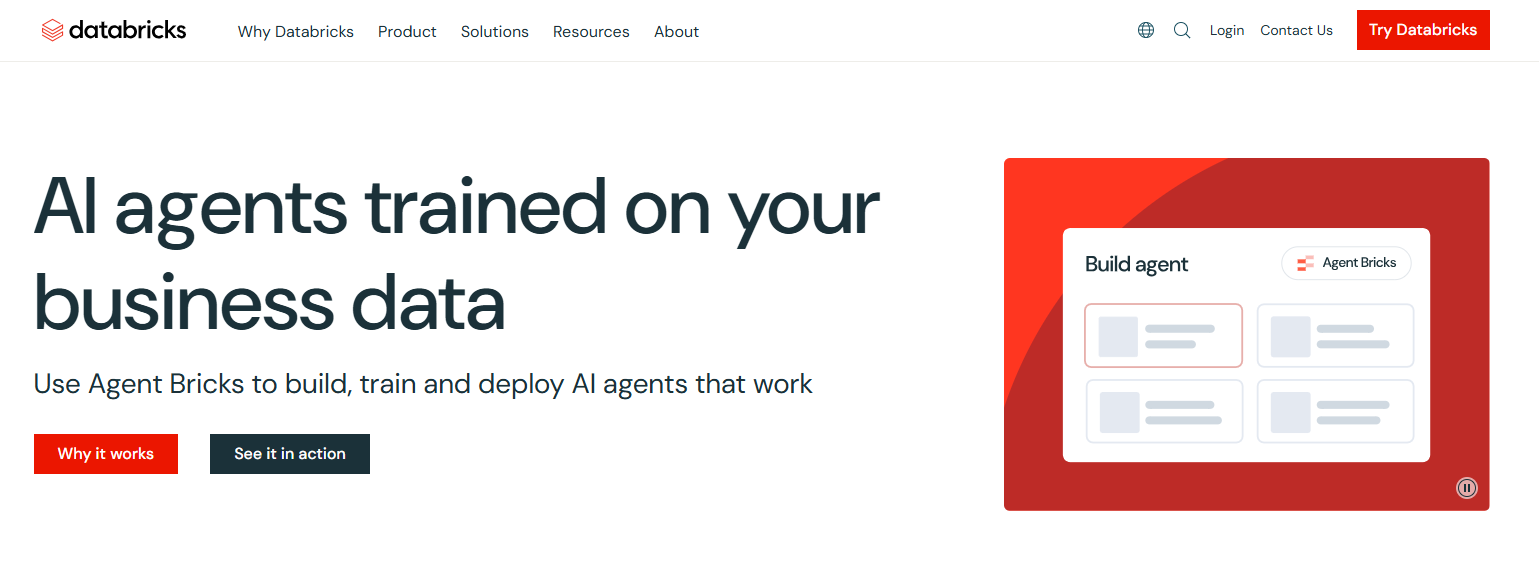Pause the hero animation
The height and width of the screenshot is (576, 1539).
pyautogui.click(x=1466, y=488)
